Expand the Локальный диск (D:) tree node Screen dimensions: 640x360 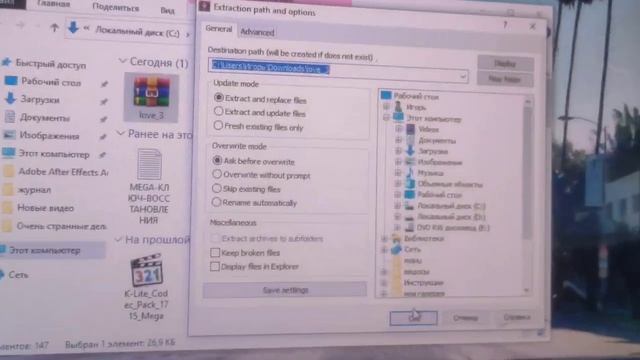(397, 216)
